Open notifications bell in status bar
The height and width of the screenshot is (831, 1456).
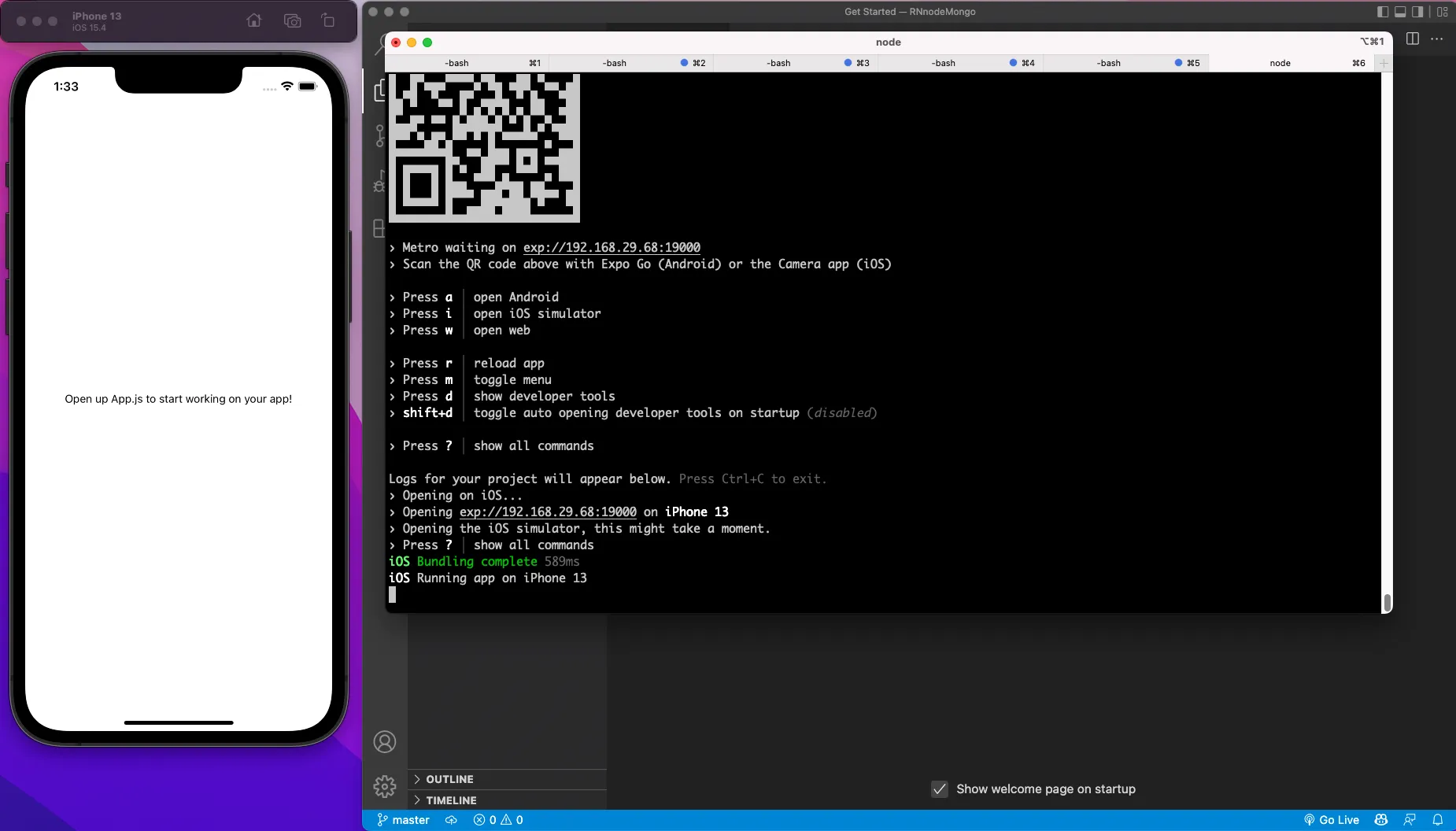point(1438,820)
